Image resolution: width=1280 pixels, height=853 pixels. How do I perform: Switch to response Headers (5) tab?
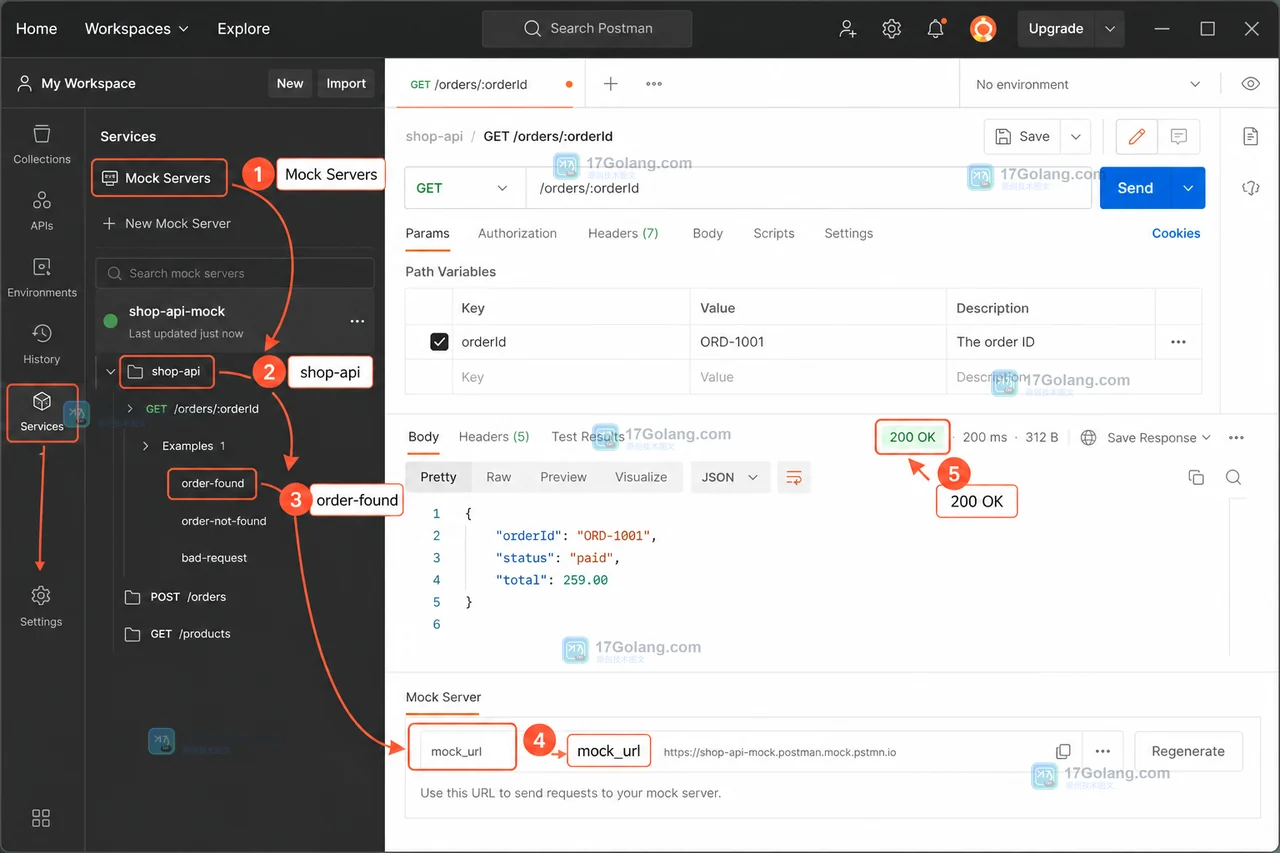coord(494,437)
